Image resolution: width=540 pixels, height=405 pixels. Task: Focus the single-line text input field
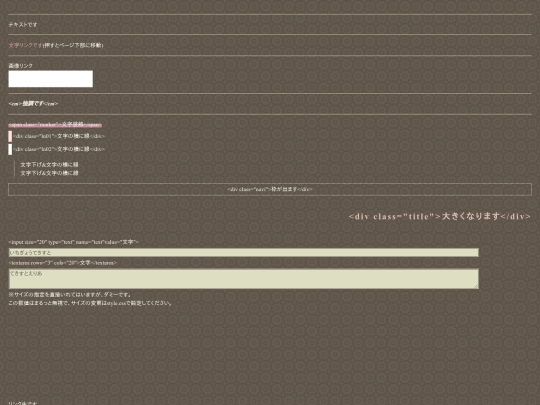pyautogui.click(x=243, y=252)
